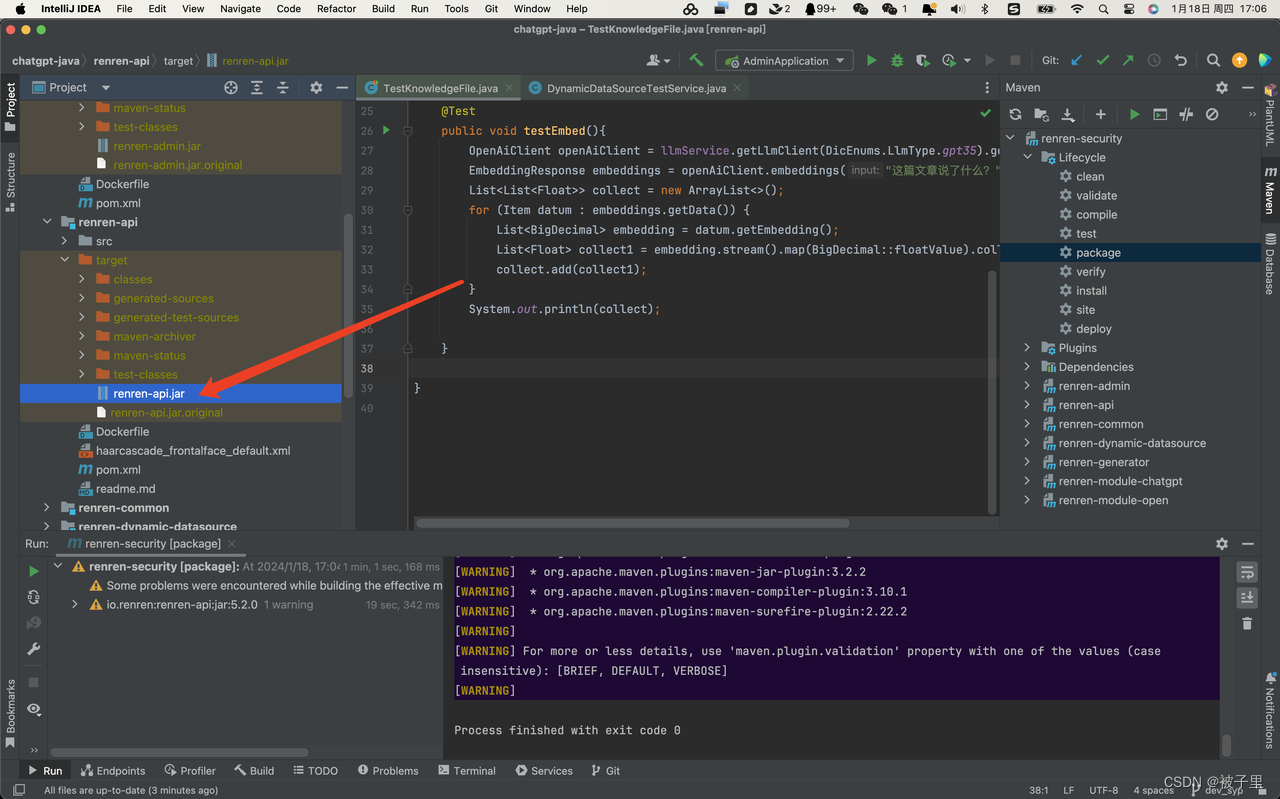Expand Dependencies node in Maven panel

pos(1027,366)
